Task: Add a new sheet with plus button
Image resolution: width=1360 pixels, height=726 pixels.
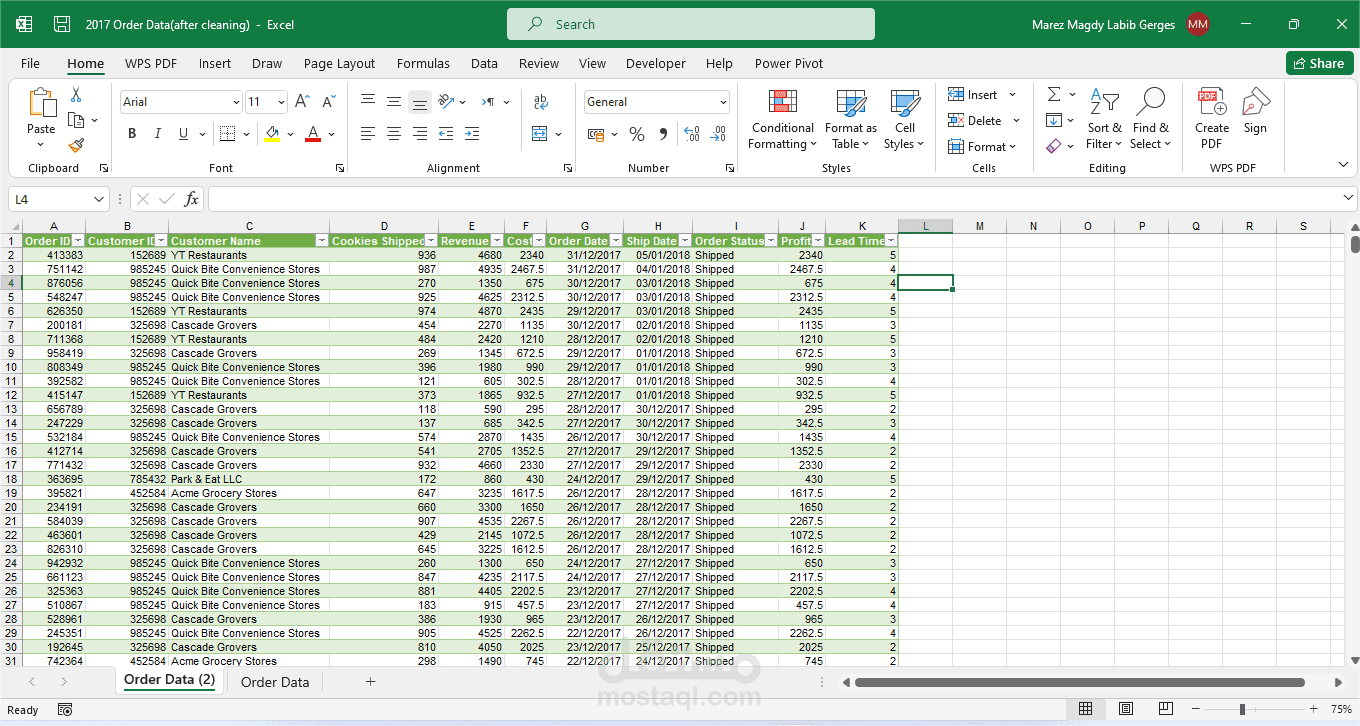Action: click(370, 682)
